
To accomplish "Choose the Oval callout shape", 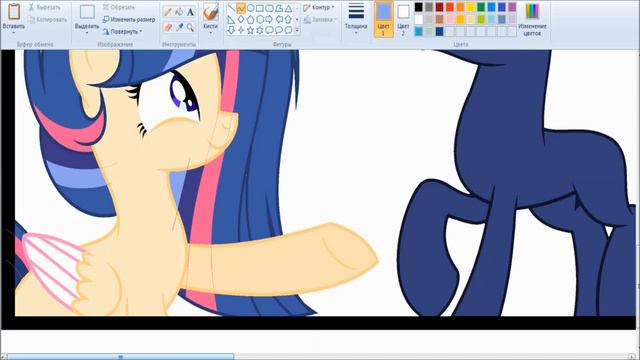I will tap(279, 30).
